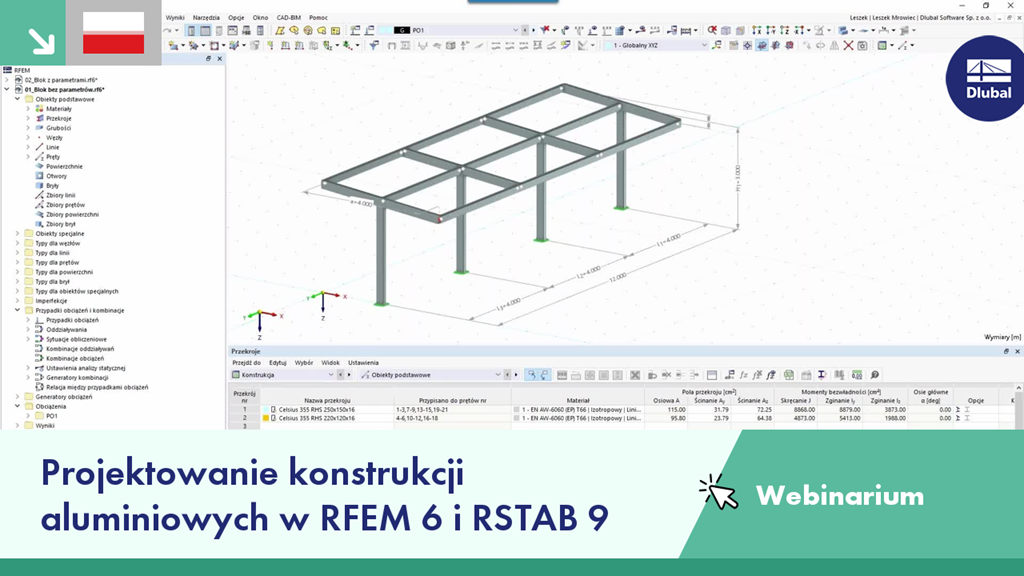This screenshot has height=576, width=1024.
Task: Toggle the first navigator panel view button
Action: pos(191,30)
